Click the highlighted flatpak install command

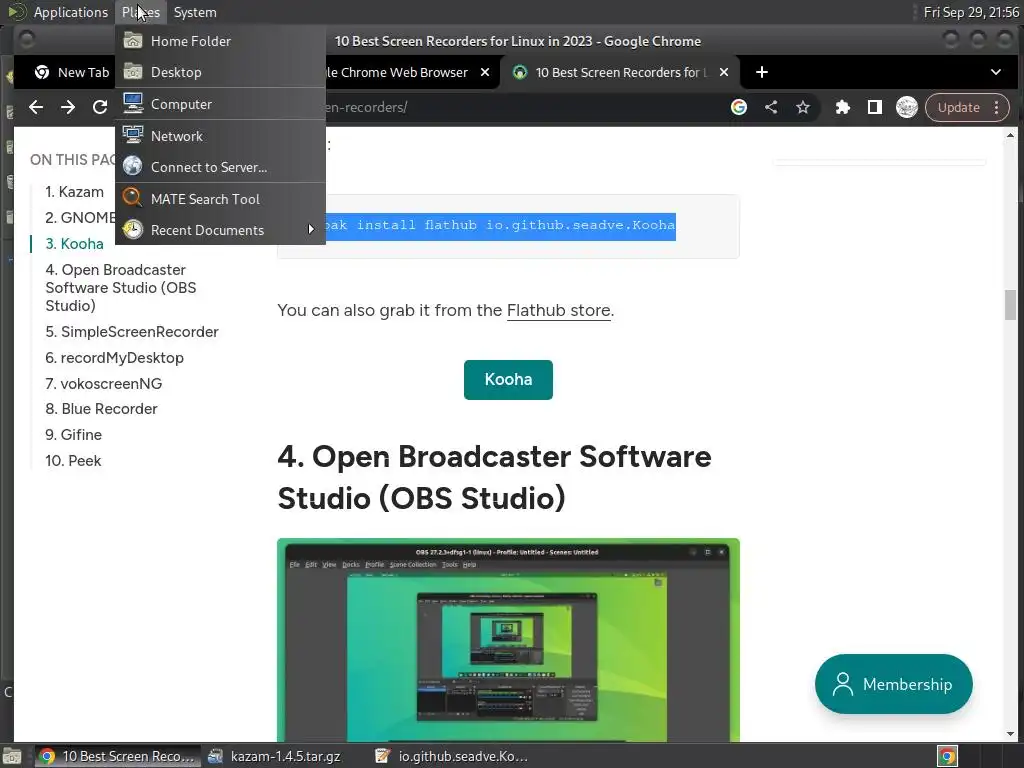500,226
